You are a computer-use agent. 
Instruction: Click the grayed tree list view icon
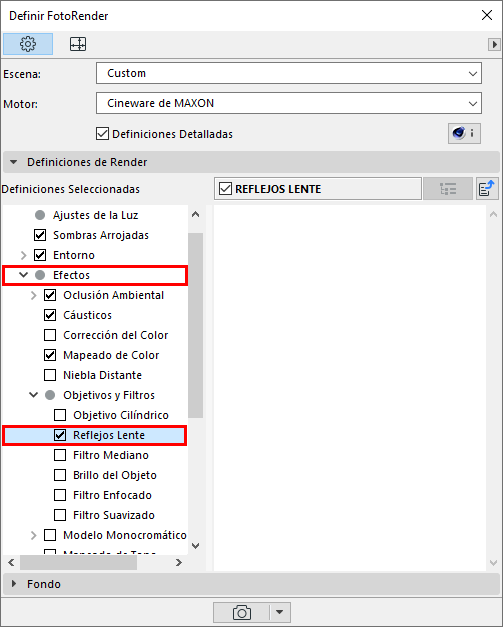point(448,189)
